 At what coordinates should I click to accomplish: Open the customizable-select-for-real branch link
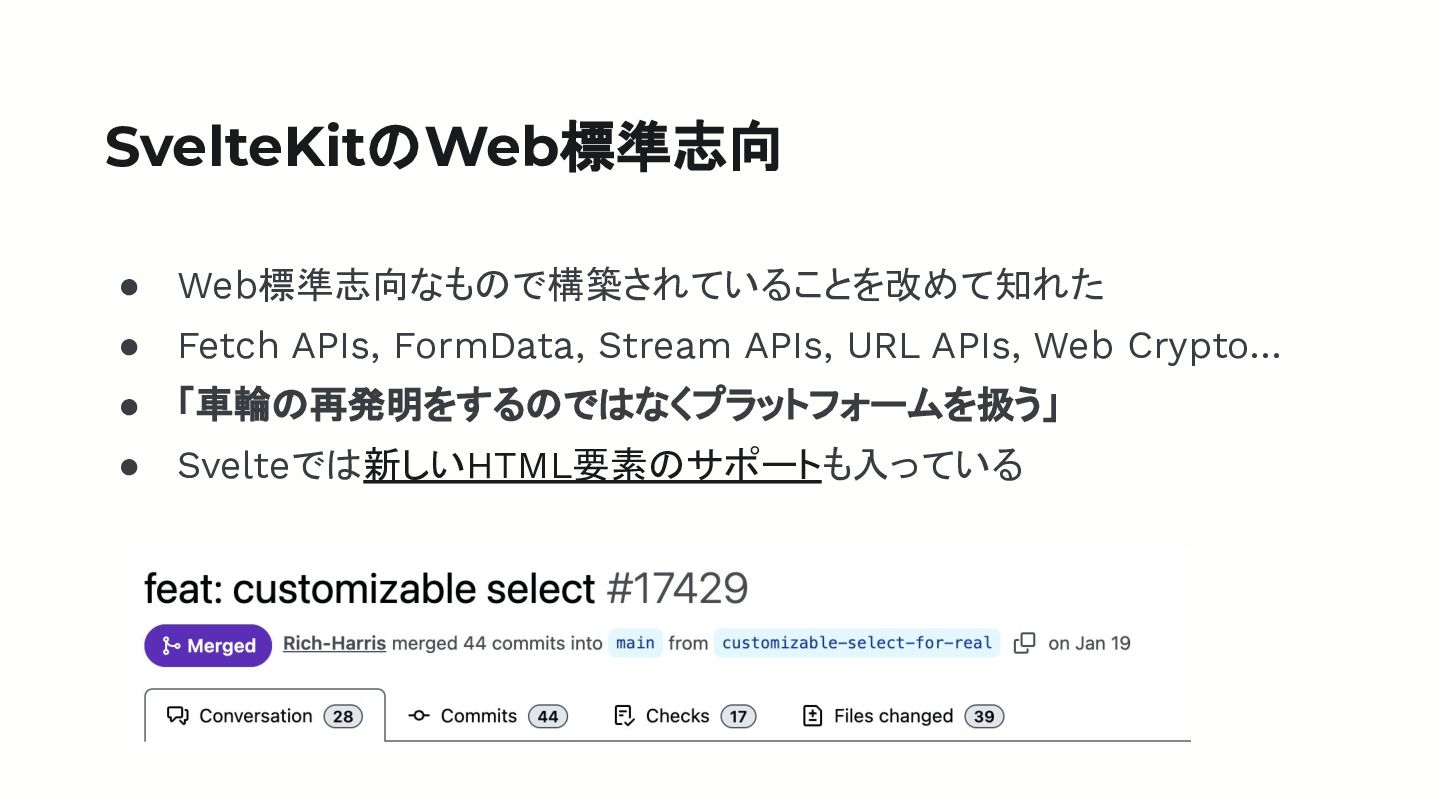coord(857,643)
